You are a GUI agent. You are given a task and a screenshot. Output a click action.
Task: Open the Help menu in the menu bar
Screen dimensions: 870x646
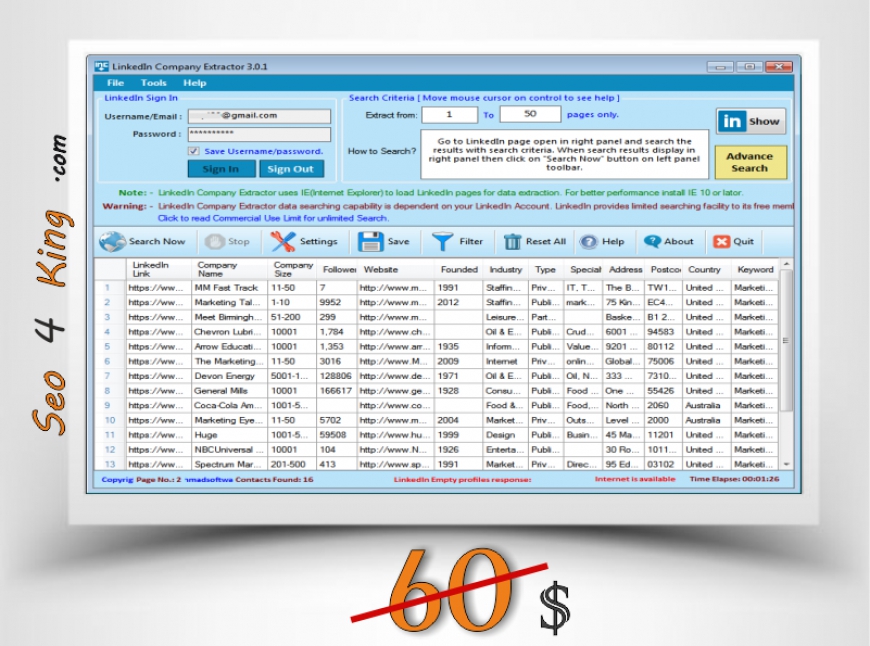[x=195, y=83]
